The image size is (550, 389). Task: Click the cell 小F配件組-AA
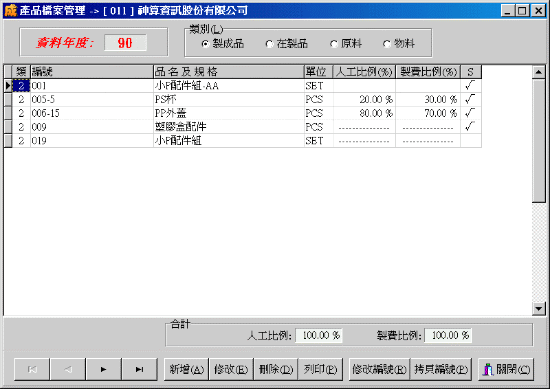pyautogui.click(x=228, y=86)
